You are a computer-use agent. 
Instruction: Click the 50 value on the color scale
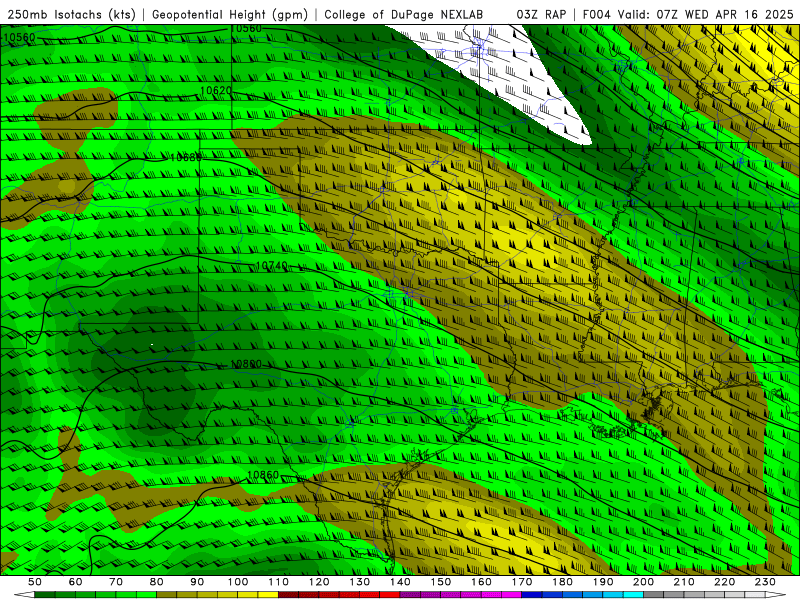(x=35, y=582)
